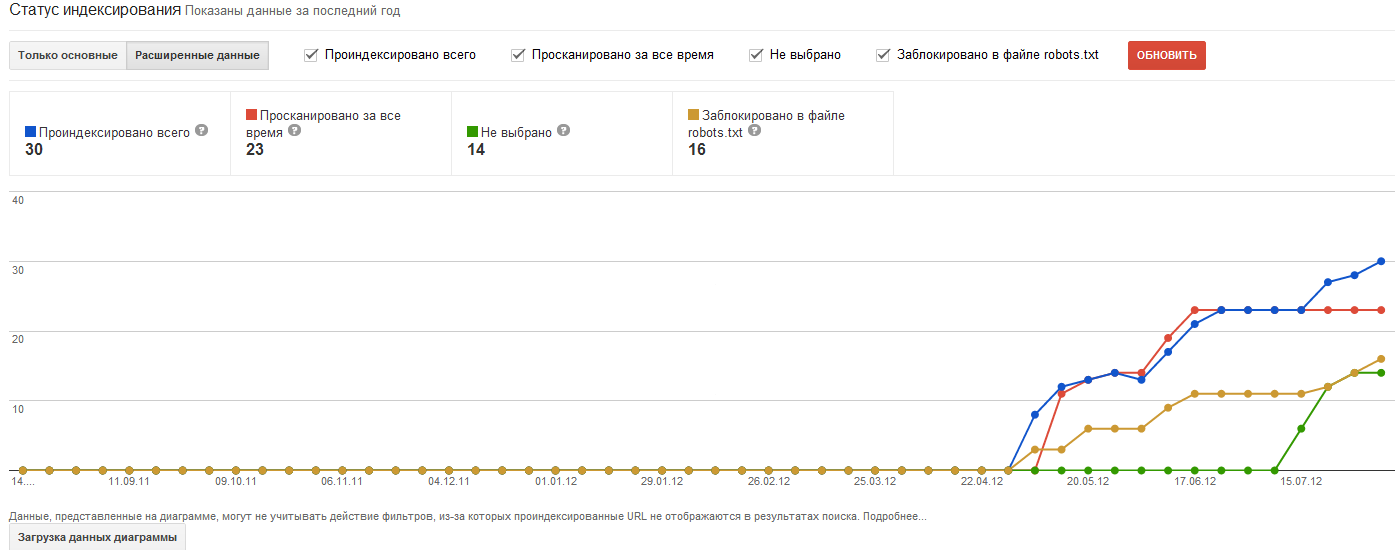Toggle the Просканировано за все время checkbox
This screenshot has width=1400, height=550.
point(518,55)
